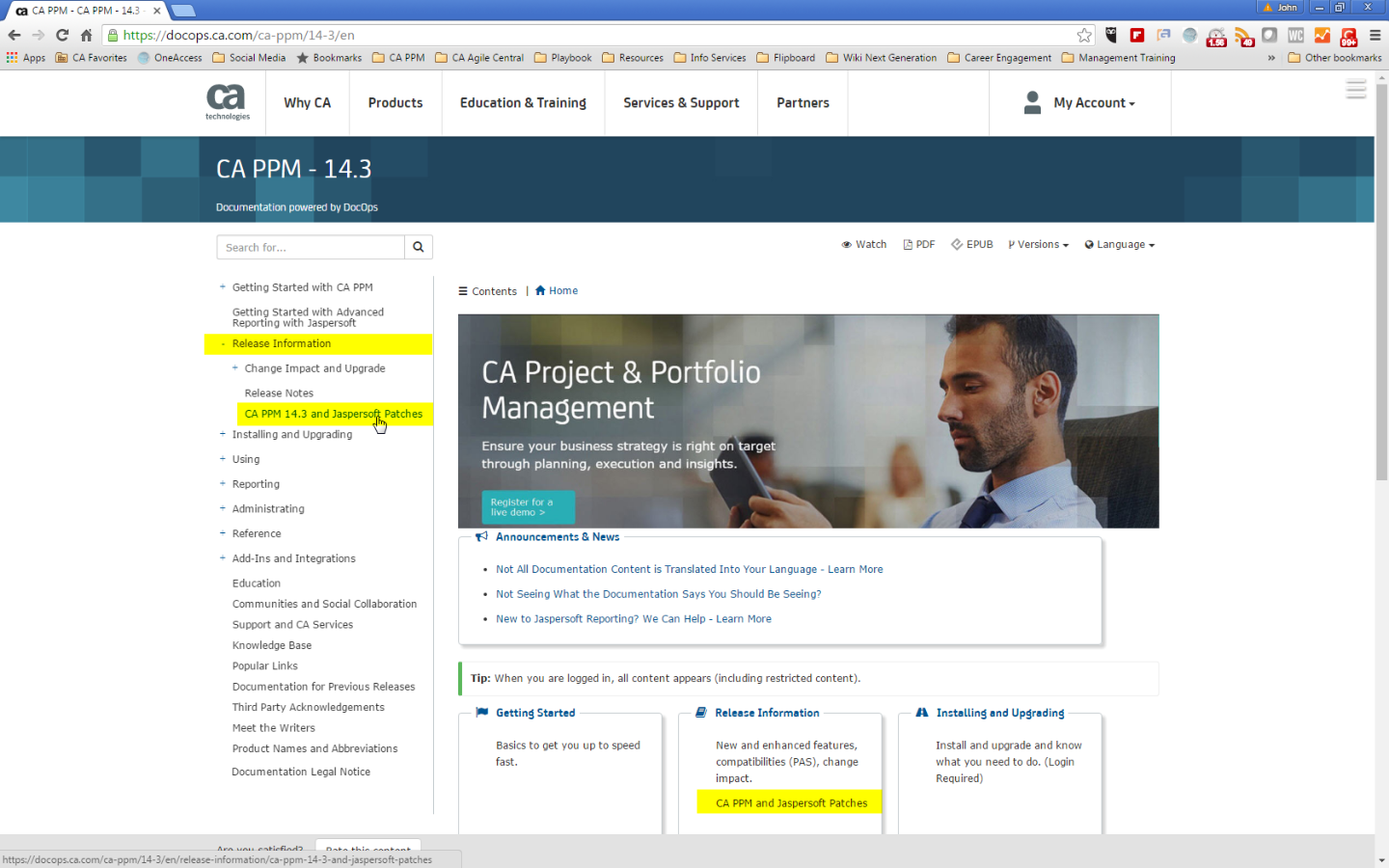Open the Knowledge Base sidebar link
1389x868 pixels.
(272, 645)
